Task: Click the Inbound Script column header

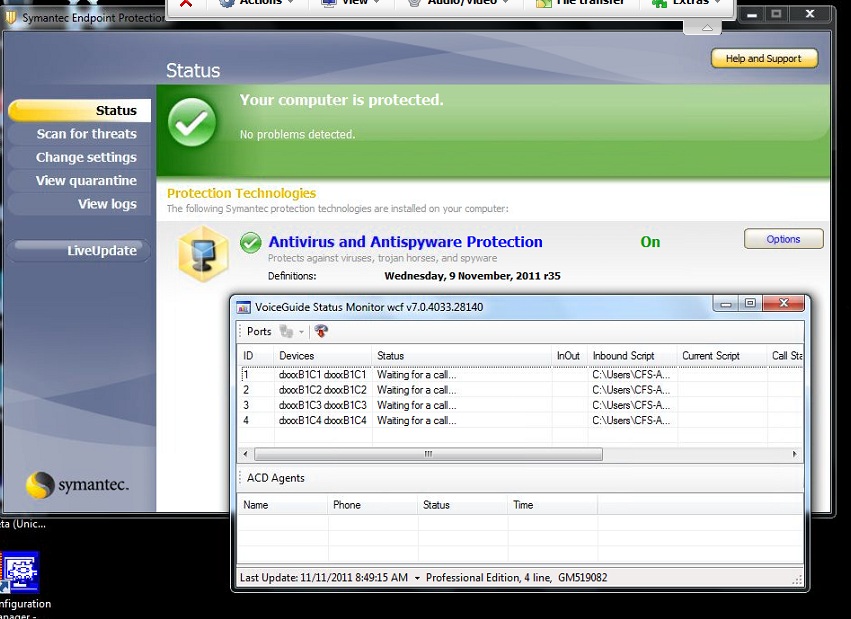Action: [x=632, y=356]
